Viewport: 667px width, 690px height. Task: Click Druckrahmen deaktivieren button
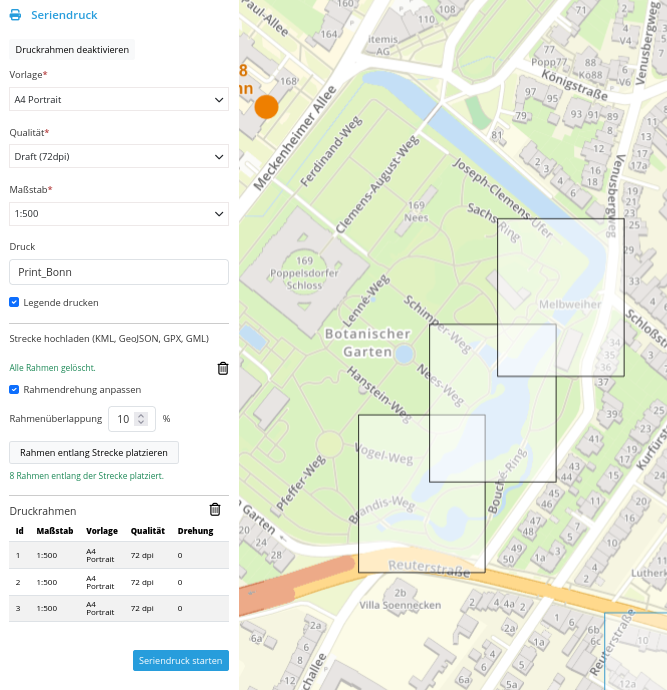pos(72,49)
